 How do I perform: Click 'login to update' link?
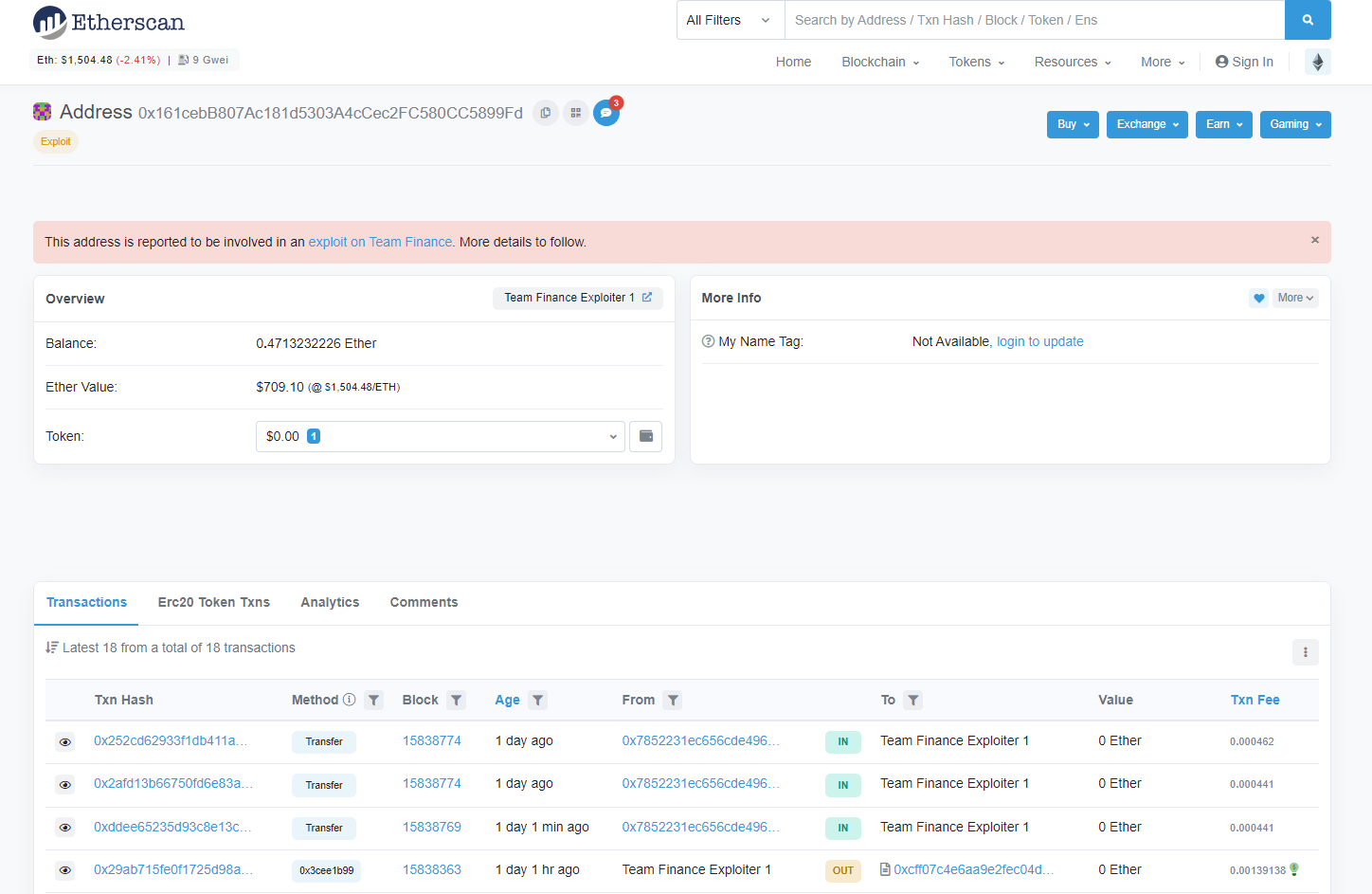coord(1039,341)
